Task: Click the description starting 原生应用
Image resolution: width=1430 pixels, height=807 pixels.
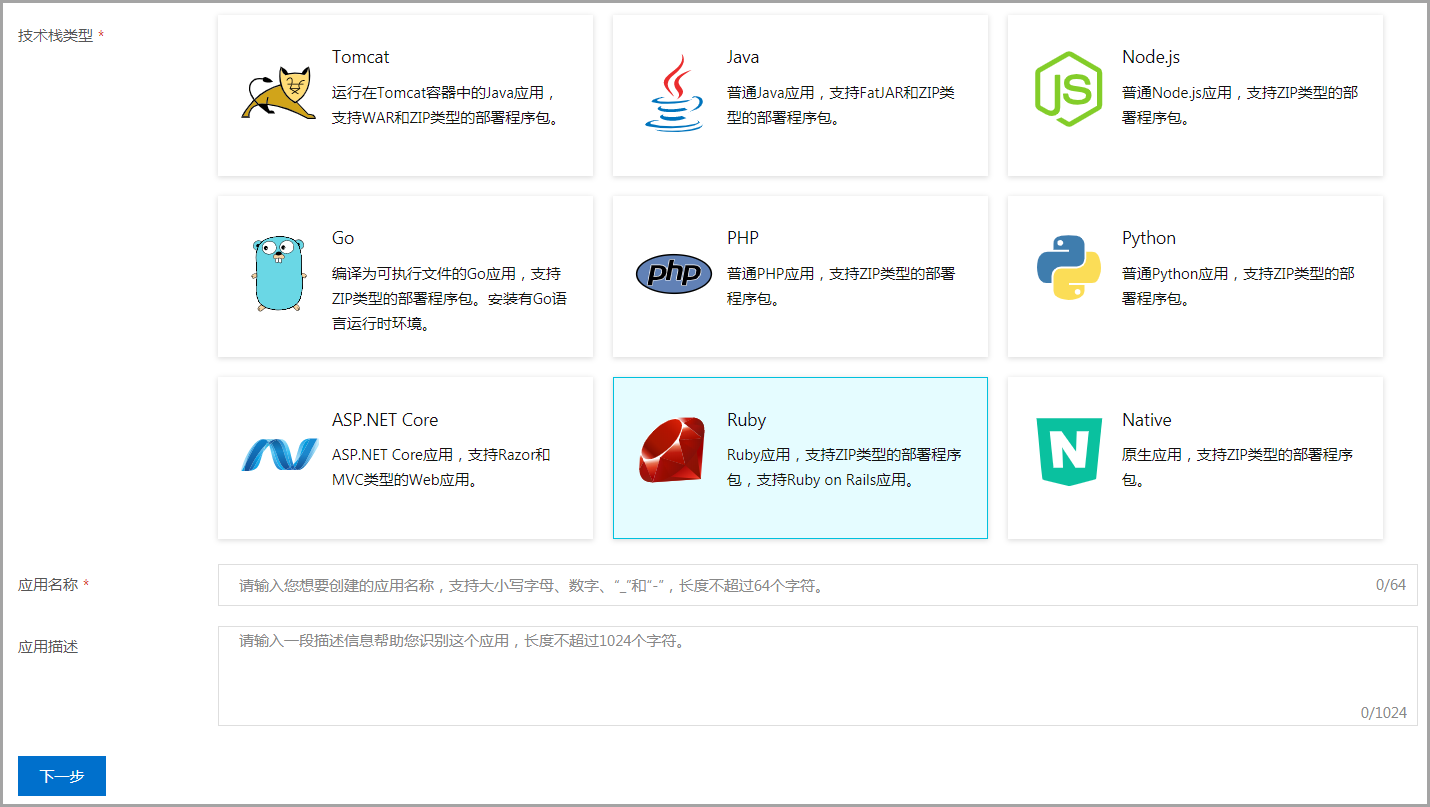Action: pyautogui.click(x=1238, y=467)
